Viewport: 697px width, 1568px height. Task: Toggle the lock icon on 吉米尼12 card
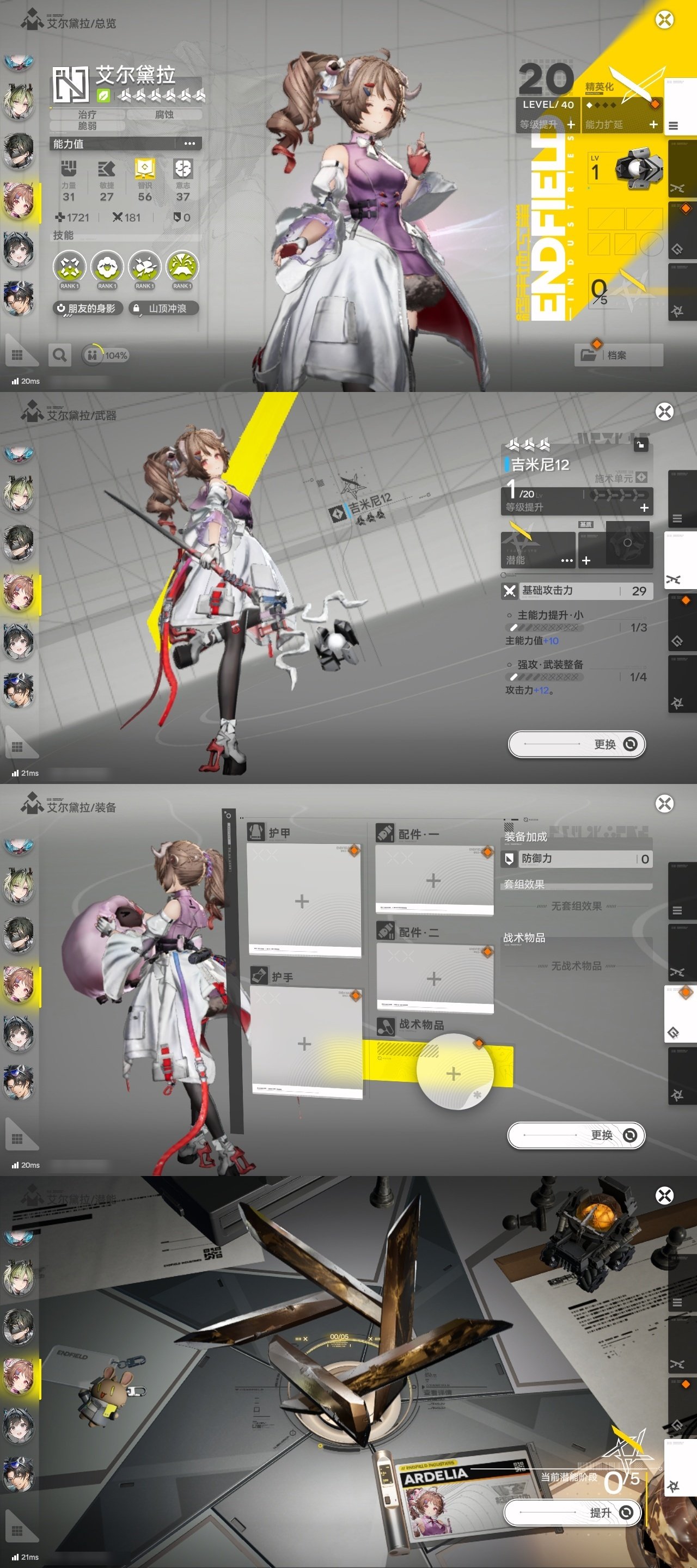click(x=640, y=445)
